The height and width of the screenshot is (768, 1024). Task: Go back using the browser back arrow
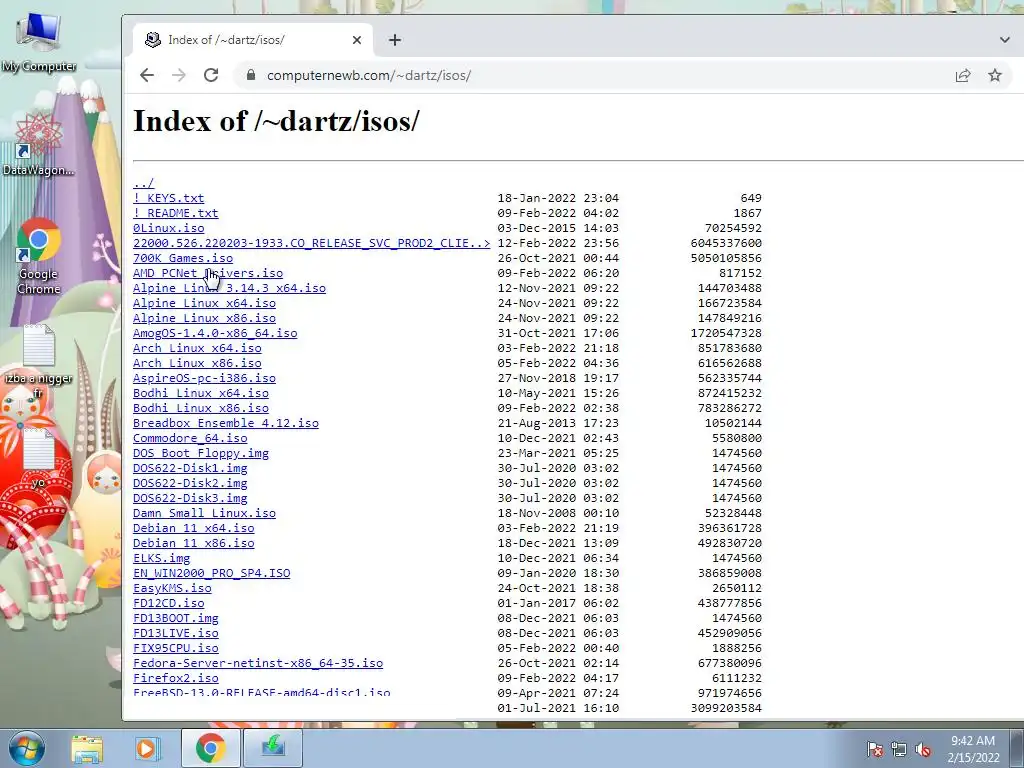pyautogui.click(x=147, y=75)
